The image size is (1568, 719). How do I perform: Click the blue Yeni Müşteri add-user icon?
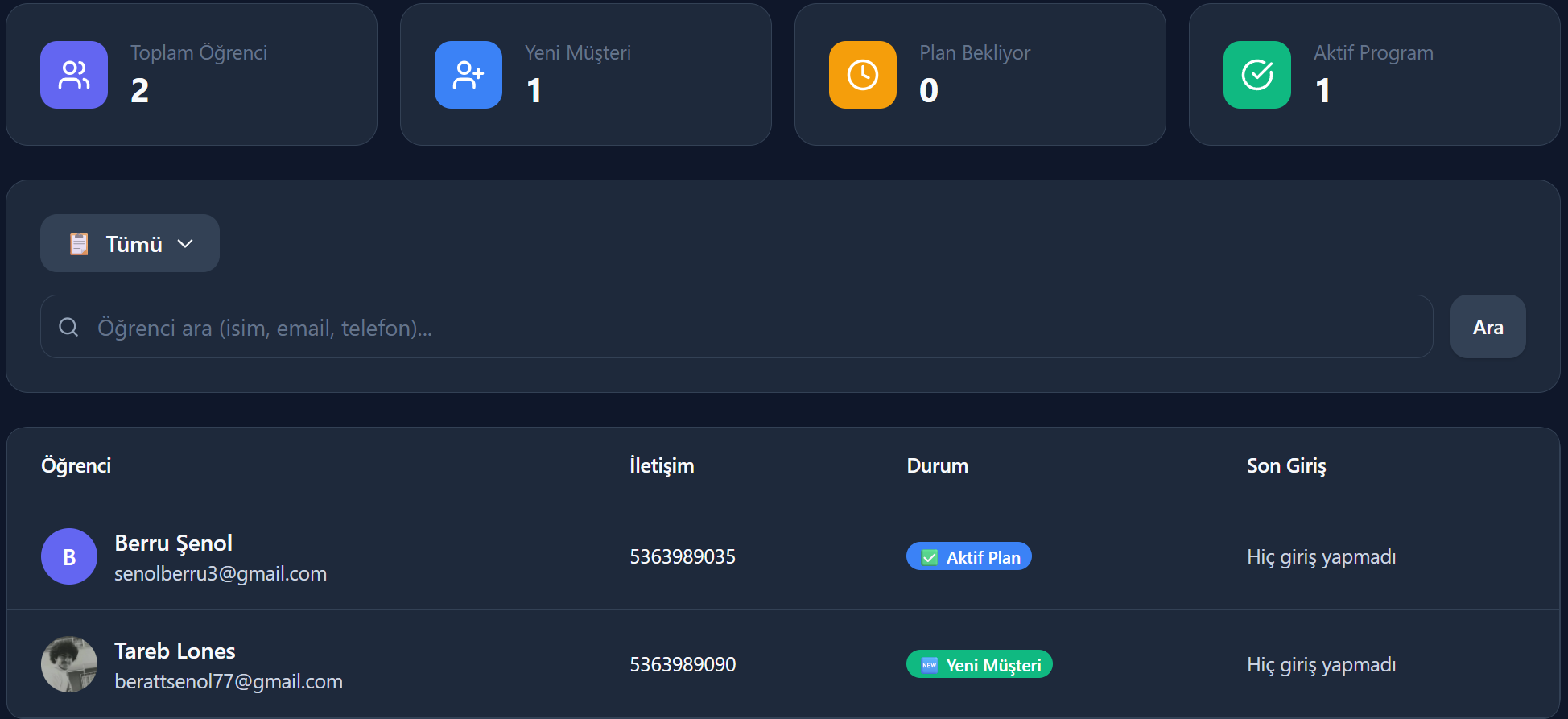468,75
